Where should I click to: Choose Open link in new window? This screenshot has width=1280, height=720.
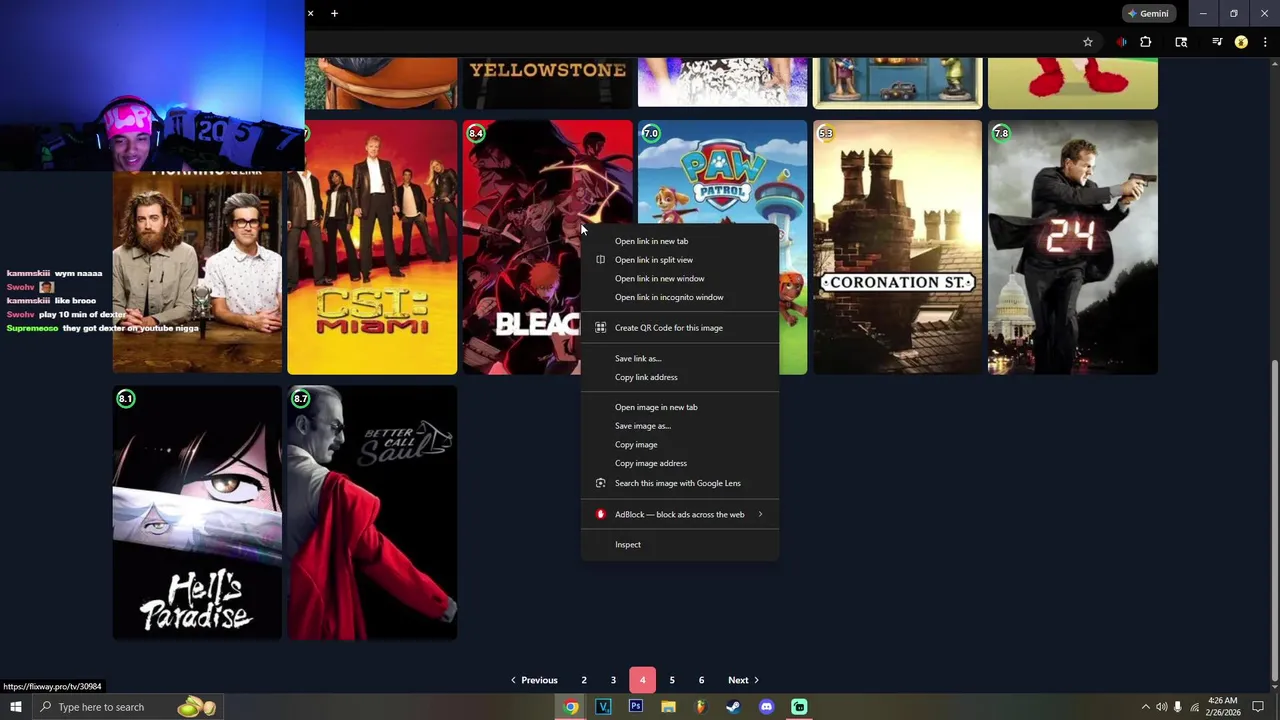(680, 279)
